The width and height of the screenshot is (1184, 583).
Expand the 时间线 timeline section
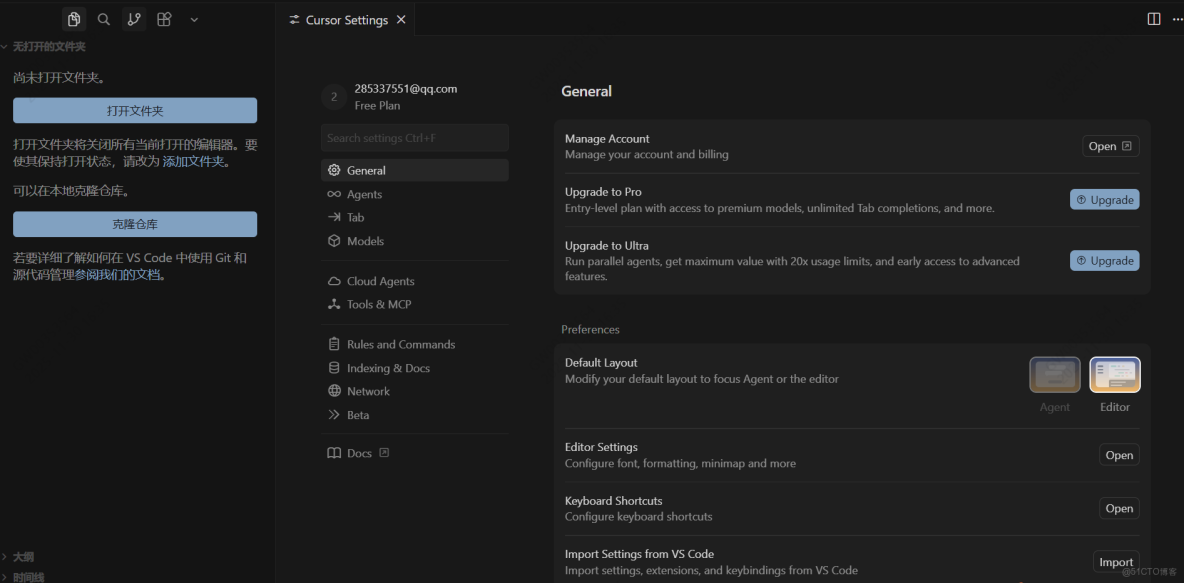(26, 577)
